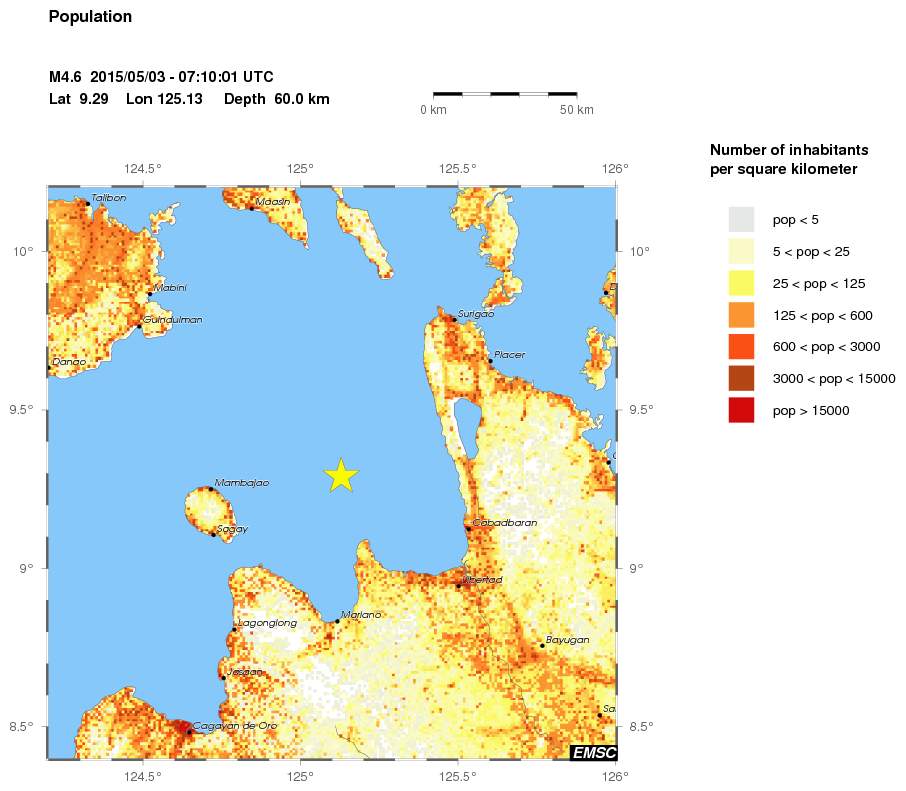Viewport: 906px width, 791px height.
Task: Select the Cabadbaran city marker
Action: point(468,528)
